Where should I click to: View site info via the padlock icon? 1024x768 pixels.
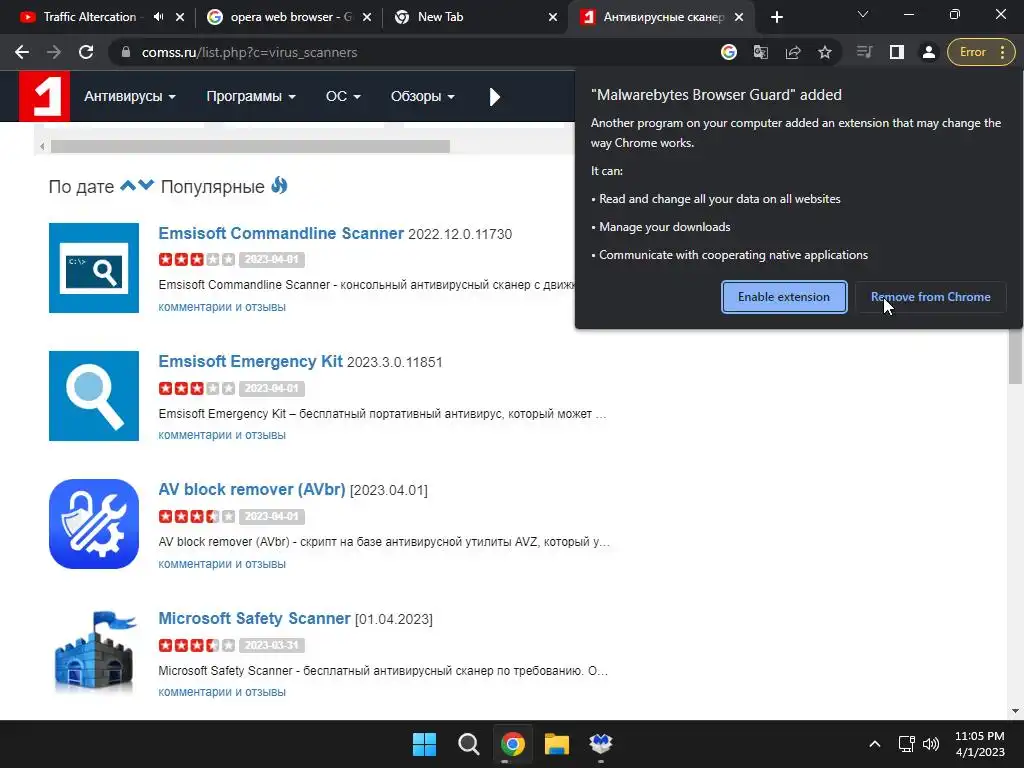pyautogui.click(x=126, y=52)
